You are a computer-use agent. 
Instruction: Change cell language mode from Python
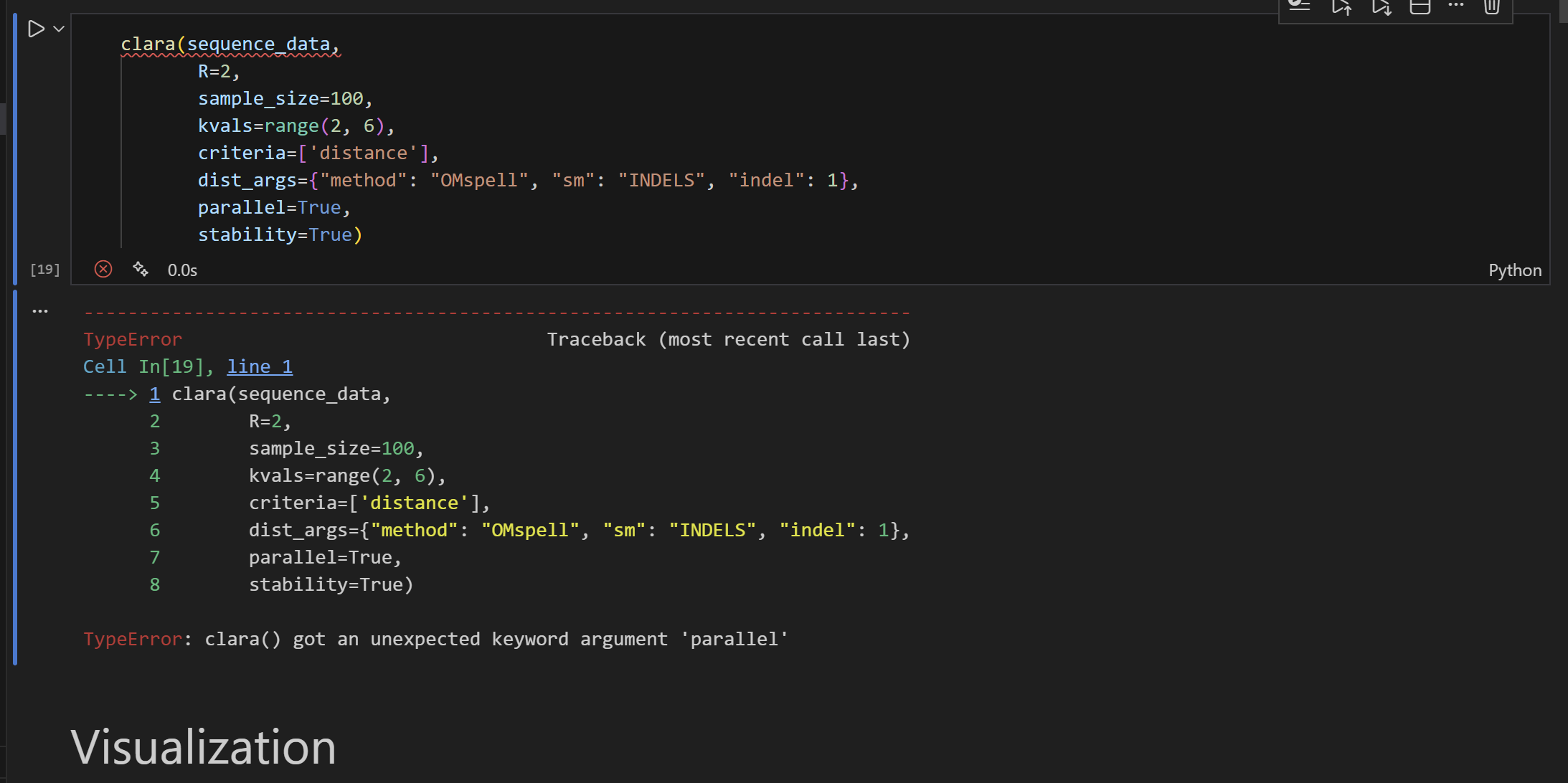pyautogui.click(x=1514, y=270)
